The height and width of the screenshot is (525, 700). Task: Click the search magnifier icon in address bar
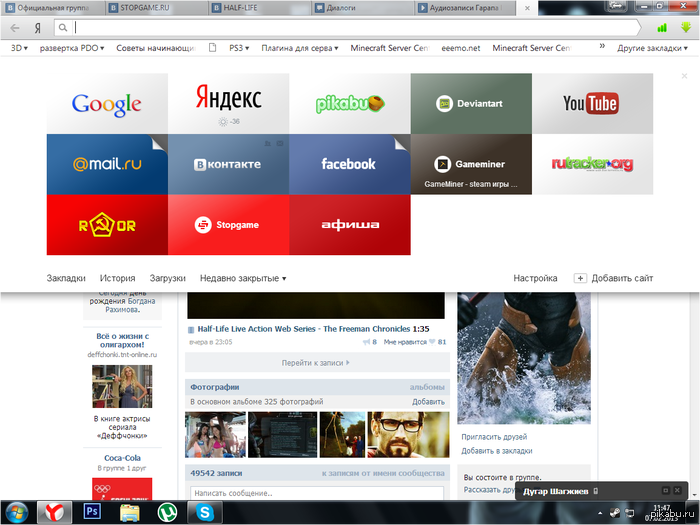[63, 28]
